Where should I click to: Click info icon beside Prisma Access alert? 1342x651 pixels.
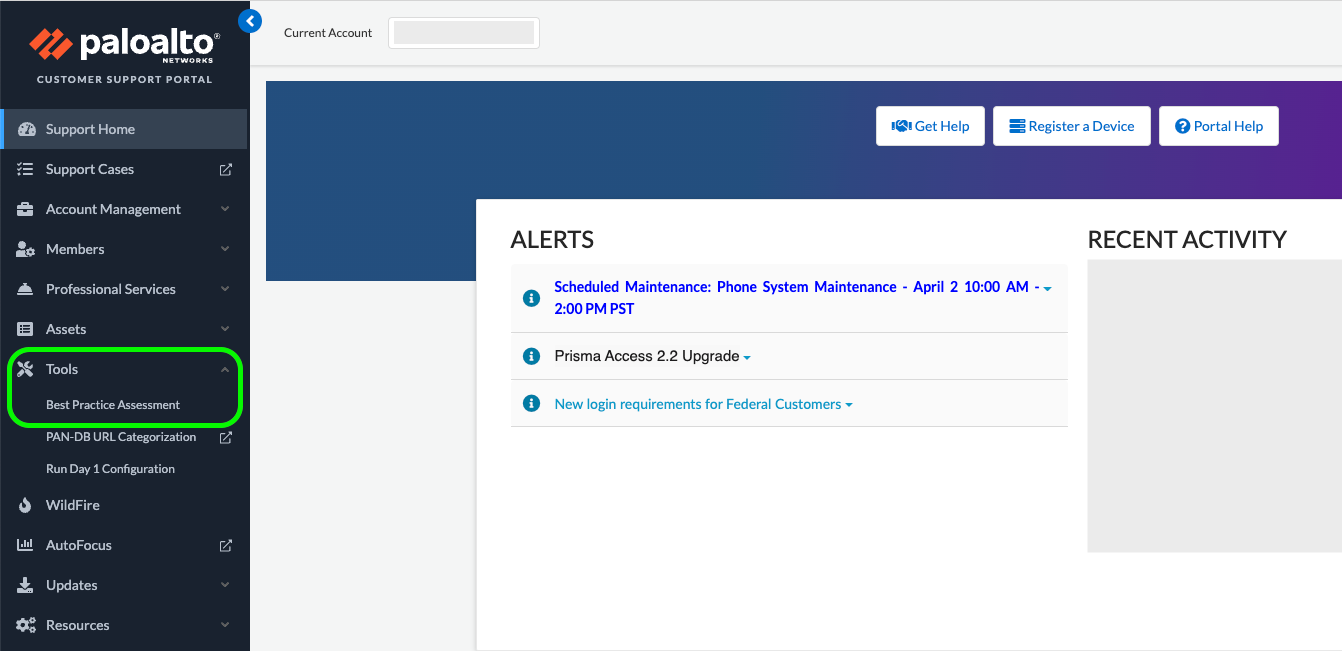[532, 356]
